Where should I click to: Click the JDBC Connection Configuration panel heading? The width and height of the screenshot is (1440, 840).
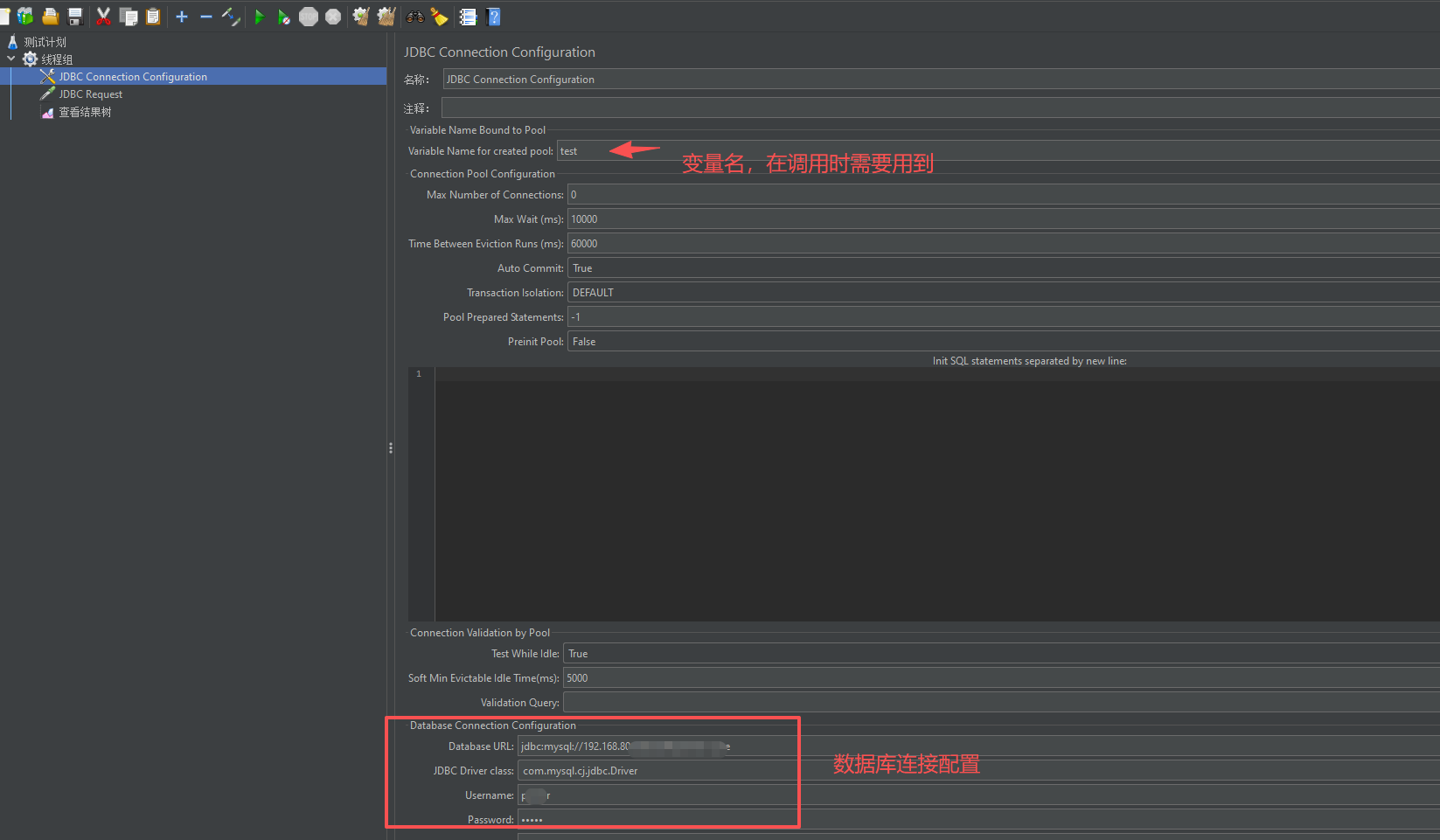499,52
